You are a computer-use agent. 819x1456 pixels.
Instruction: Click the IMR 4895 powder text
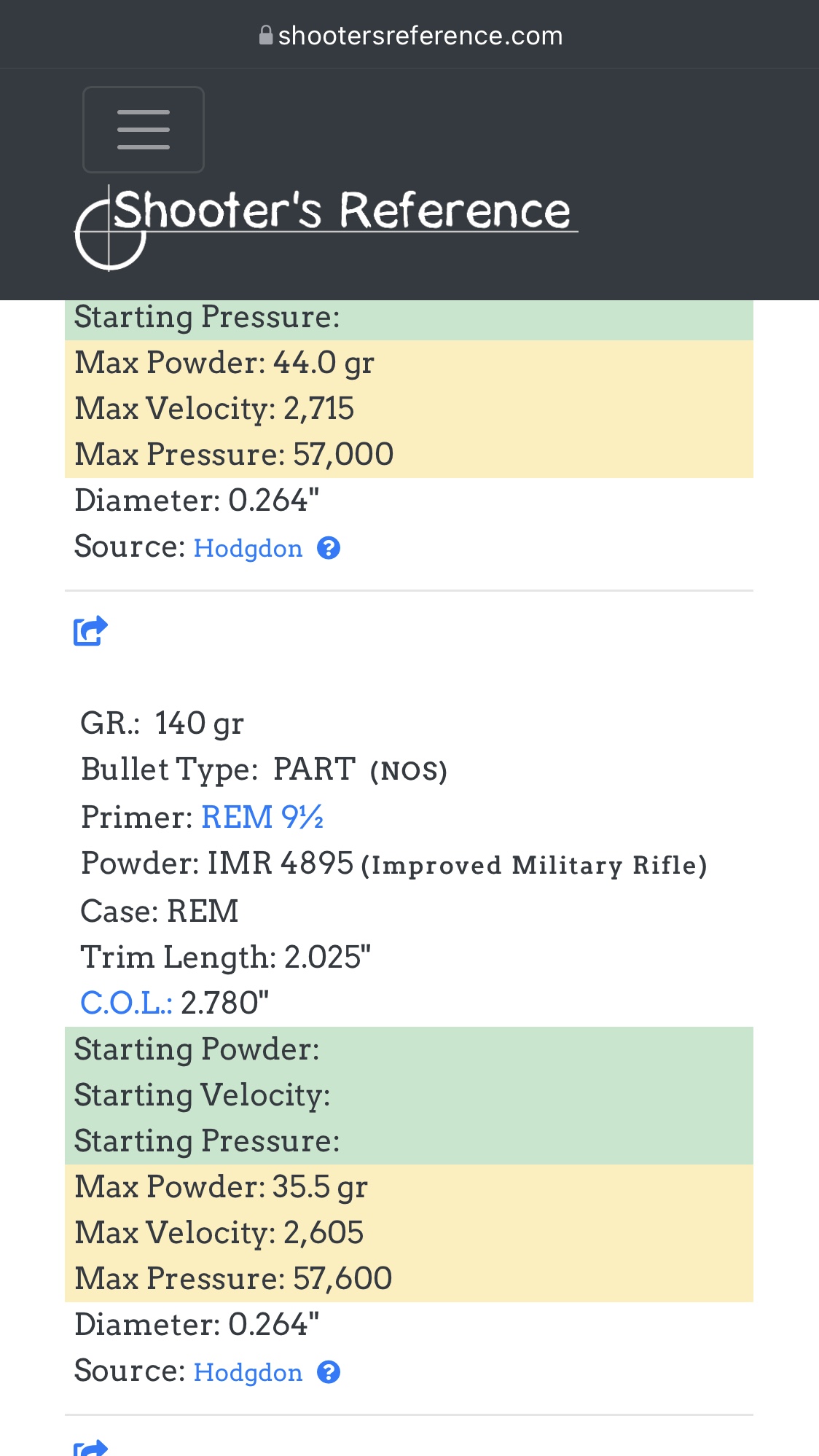pyautogui.click(x=281, y=864)
